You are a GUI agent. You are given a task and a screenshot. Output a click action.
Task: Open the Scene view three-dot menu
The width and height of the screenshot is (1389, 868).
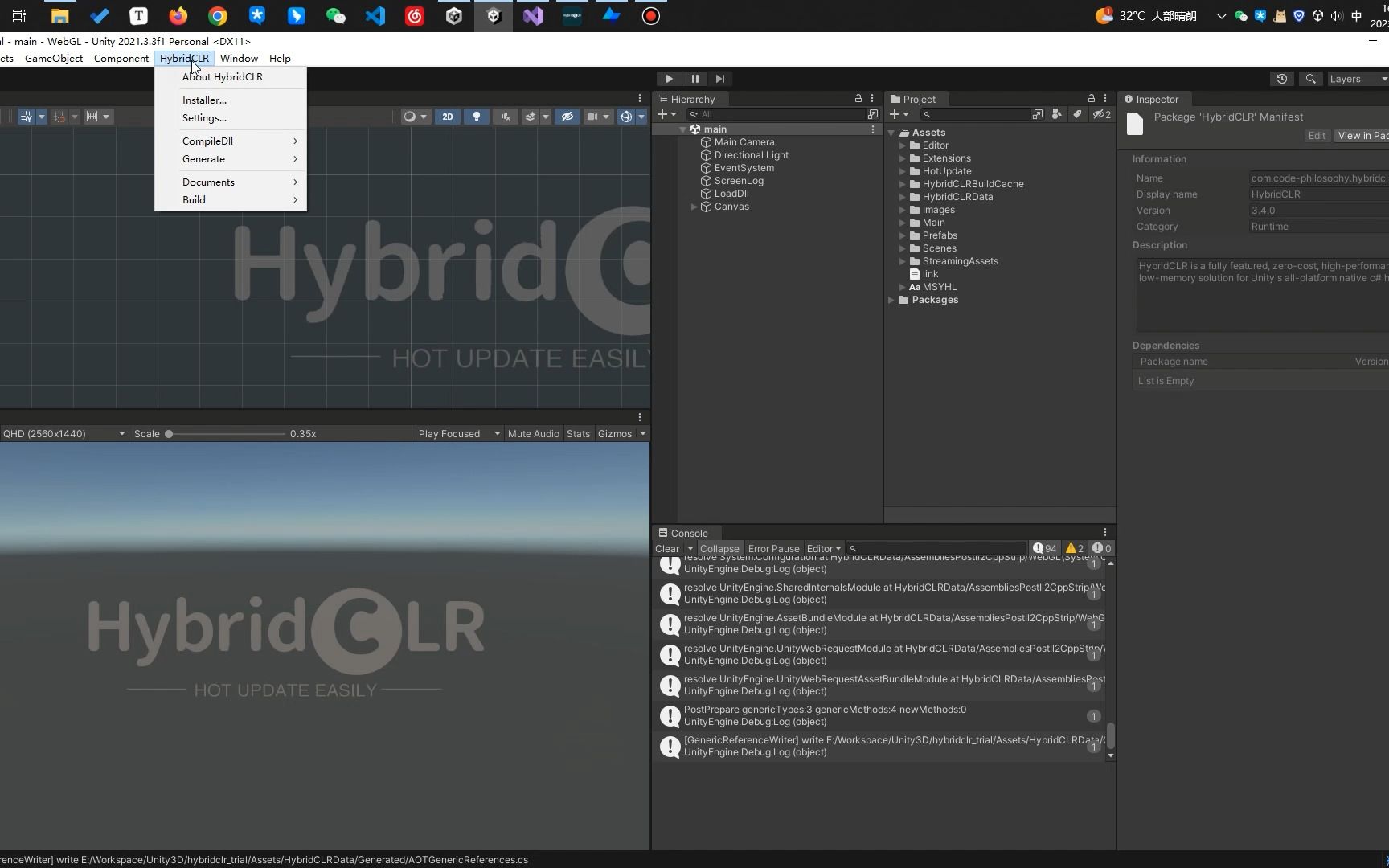[640, 98]
